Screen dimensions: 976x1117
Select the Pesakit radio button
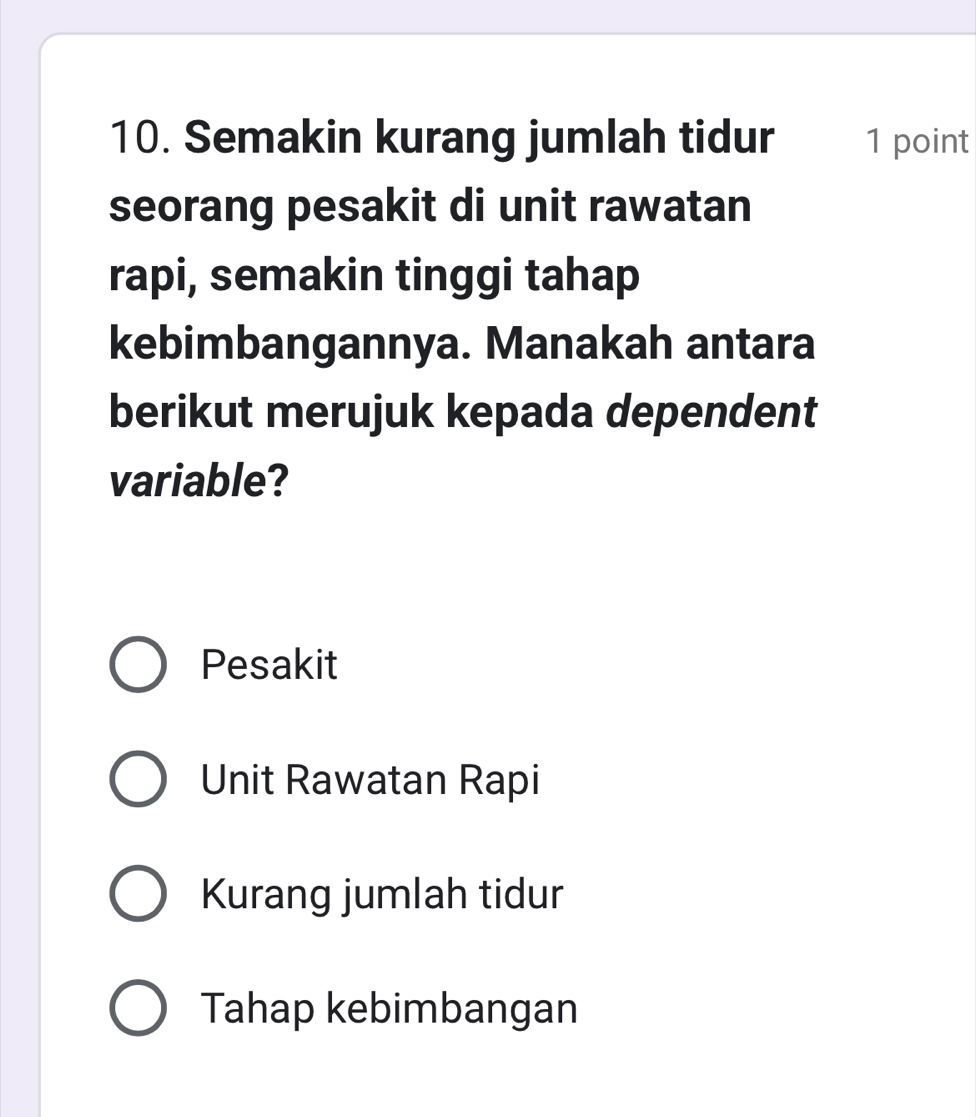[x=137, y=665]
